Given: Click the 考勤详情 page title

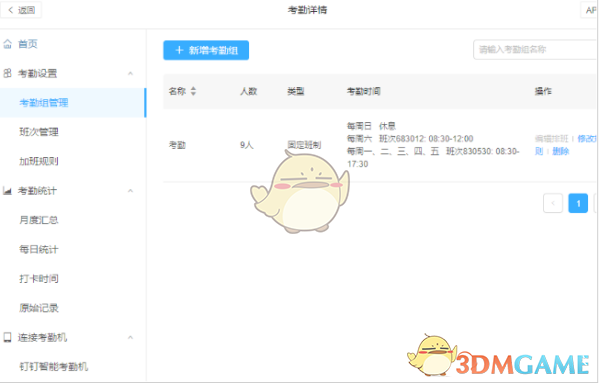Looking at the screenshot, I should pos(307,10).
